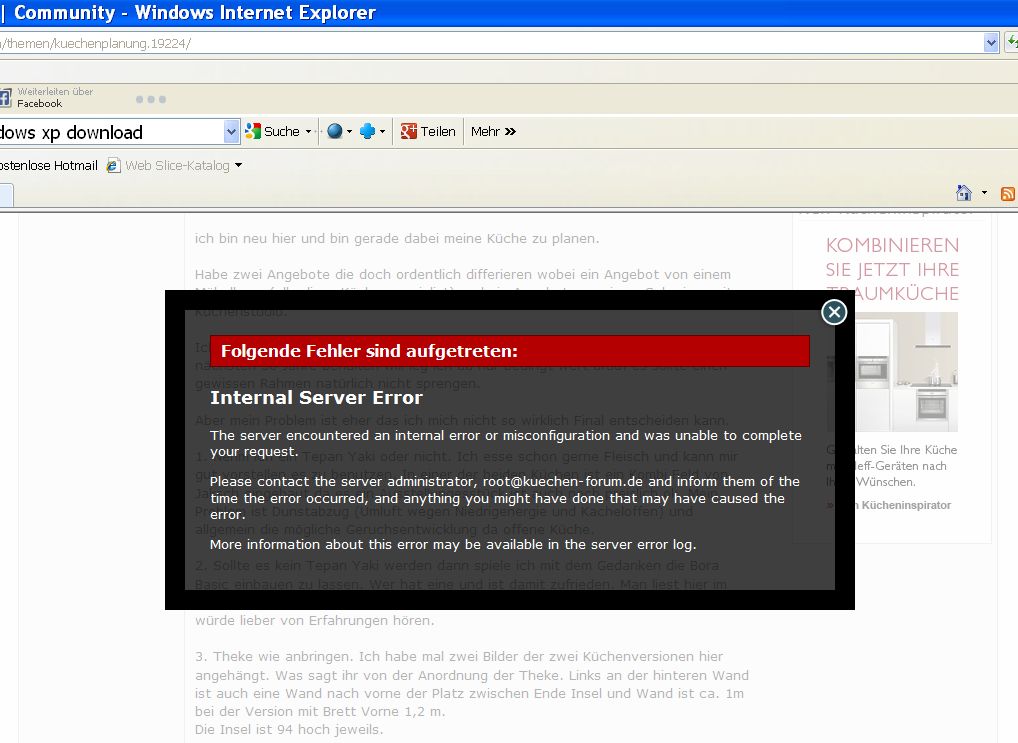Open the dropdown next to home icon
The image size is (1018, 743).
(x=984, y=193)
